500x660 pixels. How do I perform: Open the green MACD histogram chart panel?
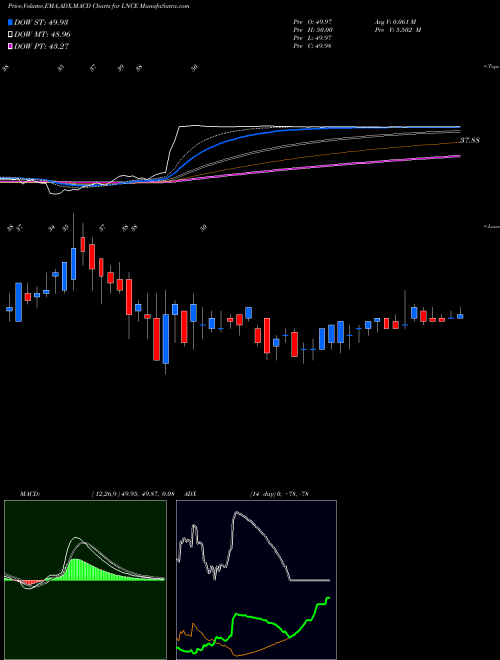point(85,580)
